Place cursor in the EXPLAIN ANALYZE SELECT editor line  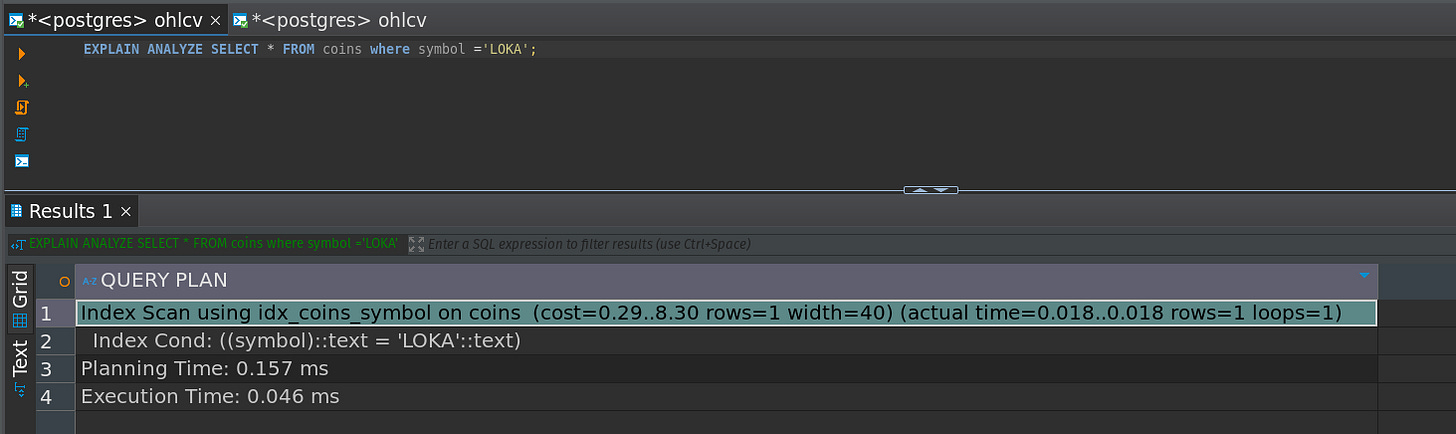(310, 49)
